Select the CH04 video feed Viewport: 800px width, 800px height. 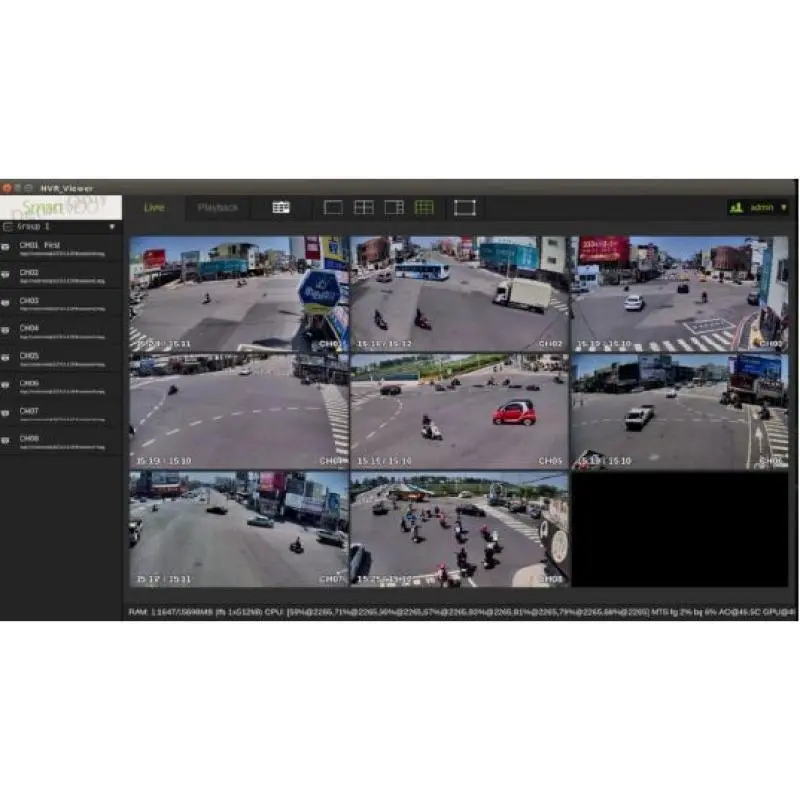239,411
